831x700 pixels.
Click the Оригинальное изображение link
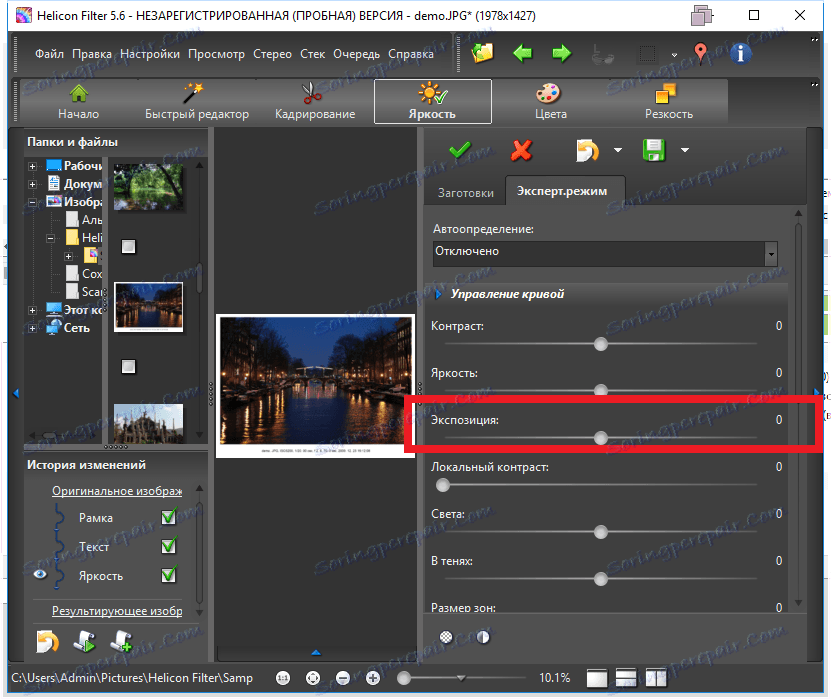point(117,491)
